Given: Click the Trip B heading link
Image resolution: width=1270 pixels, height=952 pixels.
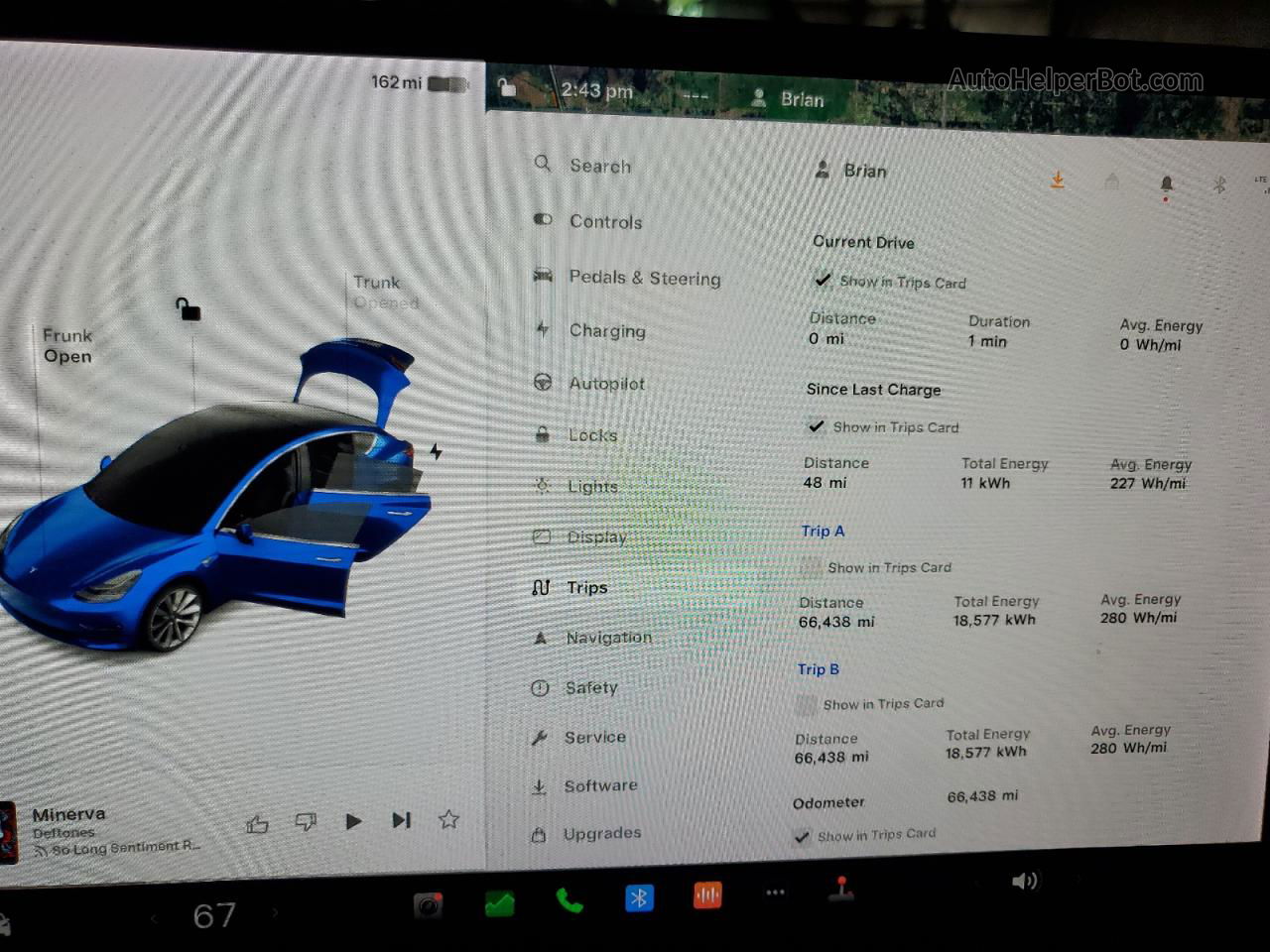Looking at the screenshot, I should [x=819, y=668].
